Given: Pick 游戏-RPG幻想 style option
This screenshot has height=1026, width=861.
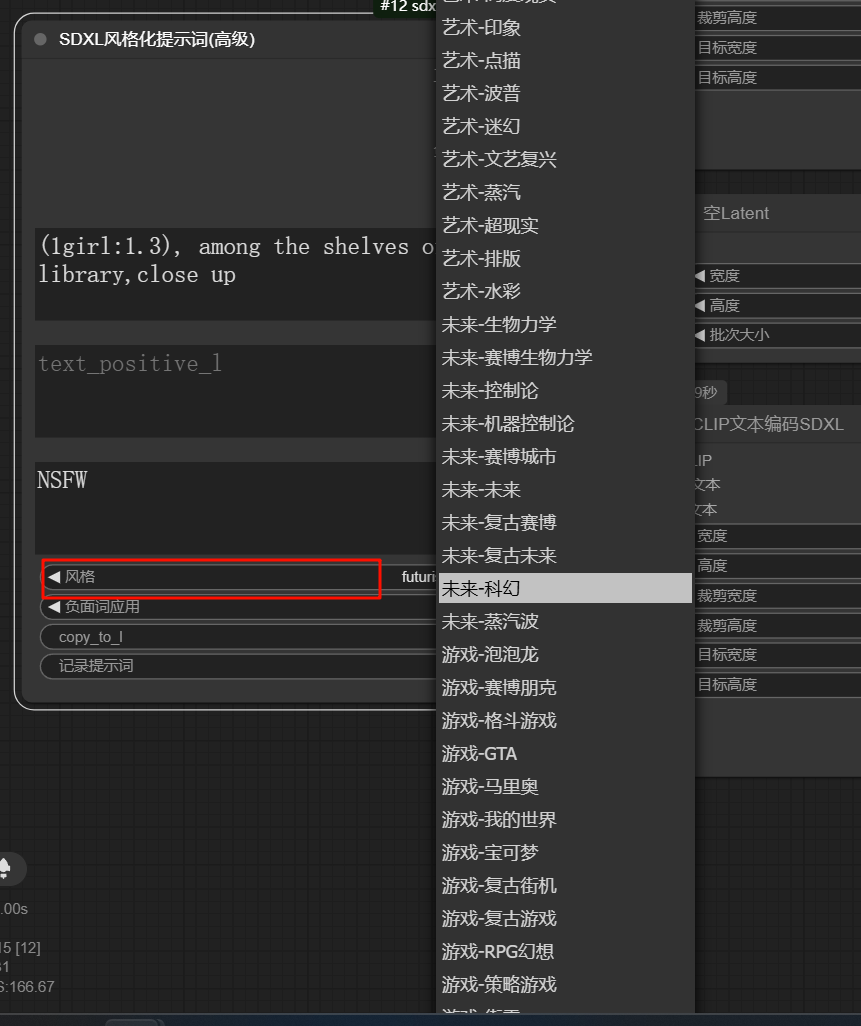Looking at the screenshot, I should pyautogui.click(x=565, y=951).
